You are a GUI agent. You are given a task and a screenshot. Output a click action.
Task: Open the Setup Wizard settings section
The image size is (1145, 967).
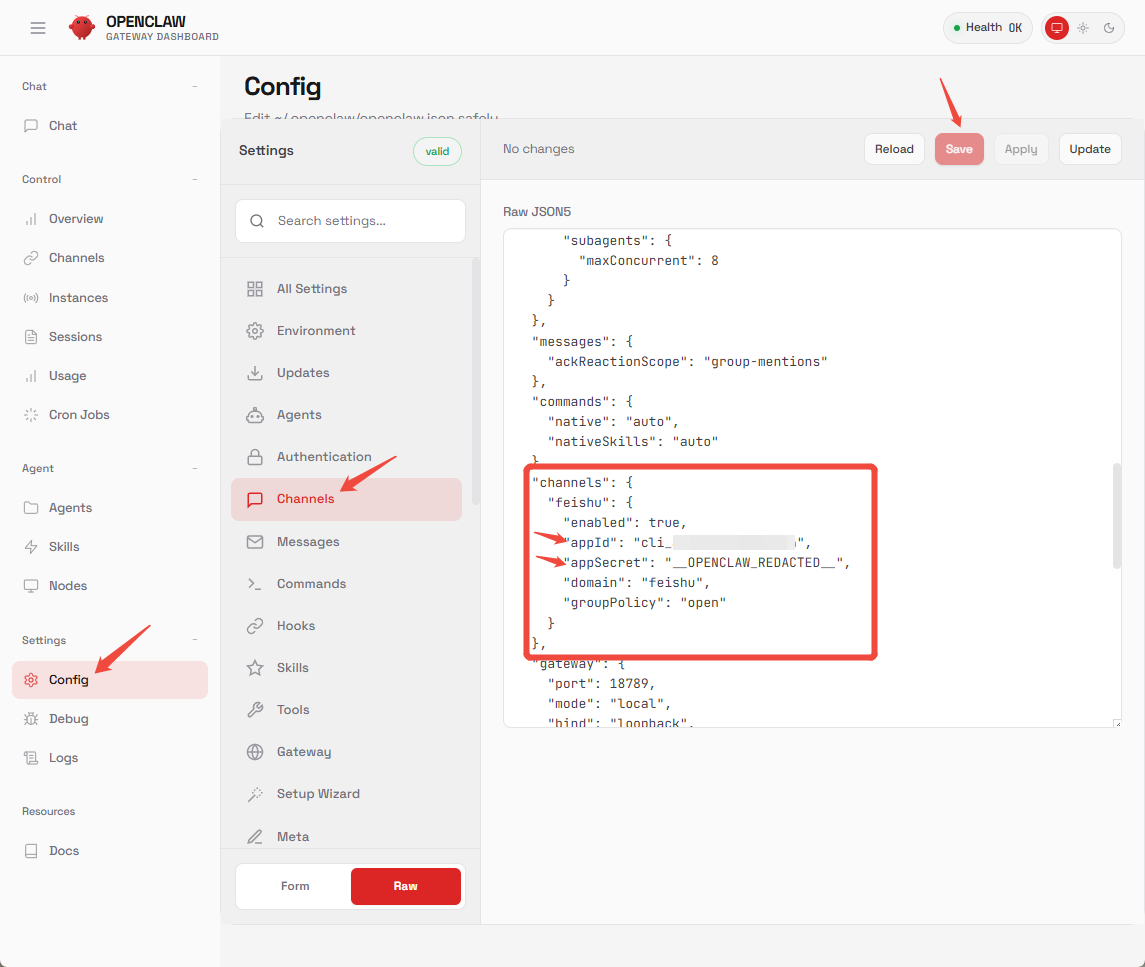[318, 794]
